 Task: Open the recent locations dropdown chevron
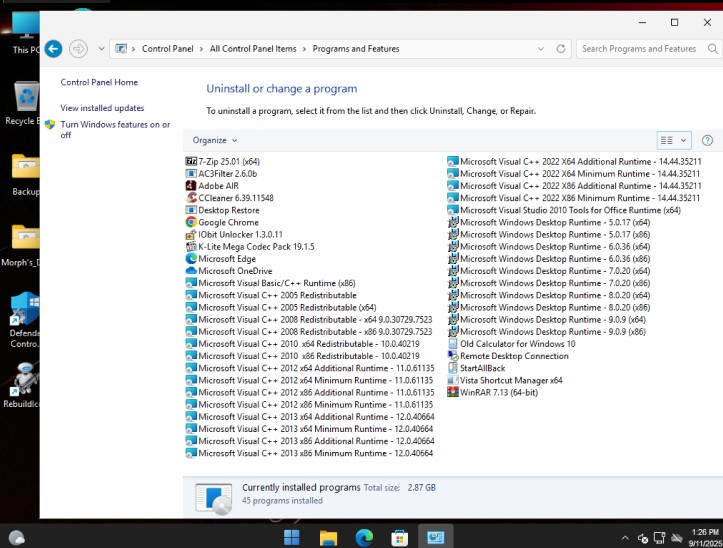(101, 48)
